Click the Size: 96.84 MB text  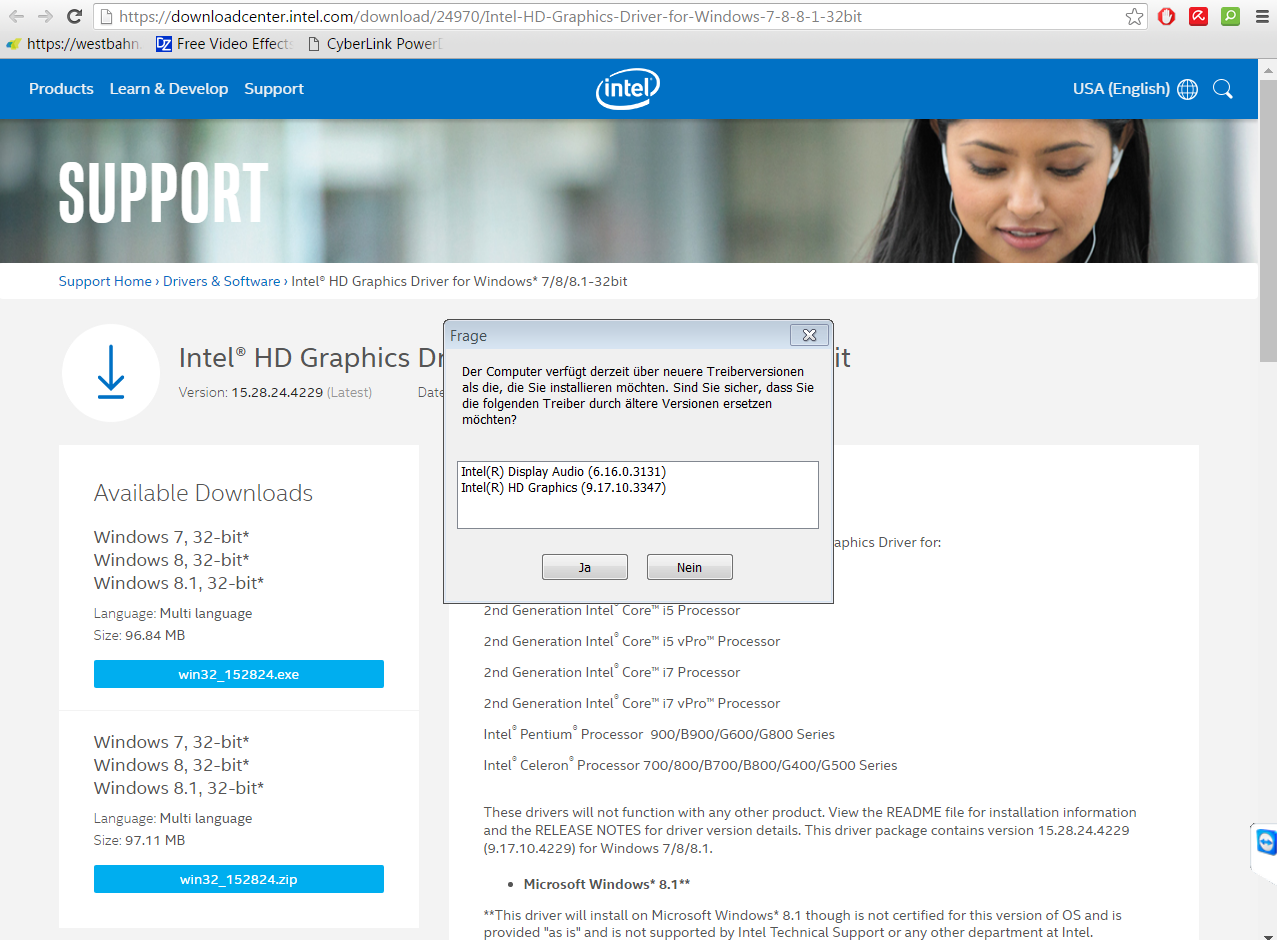(139, 635)
